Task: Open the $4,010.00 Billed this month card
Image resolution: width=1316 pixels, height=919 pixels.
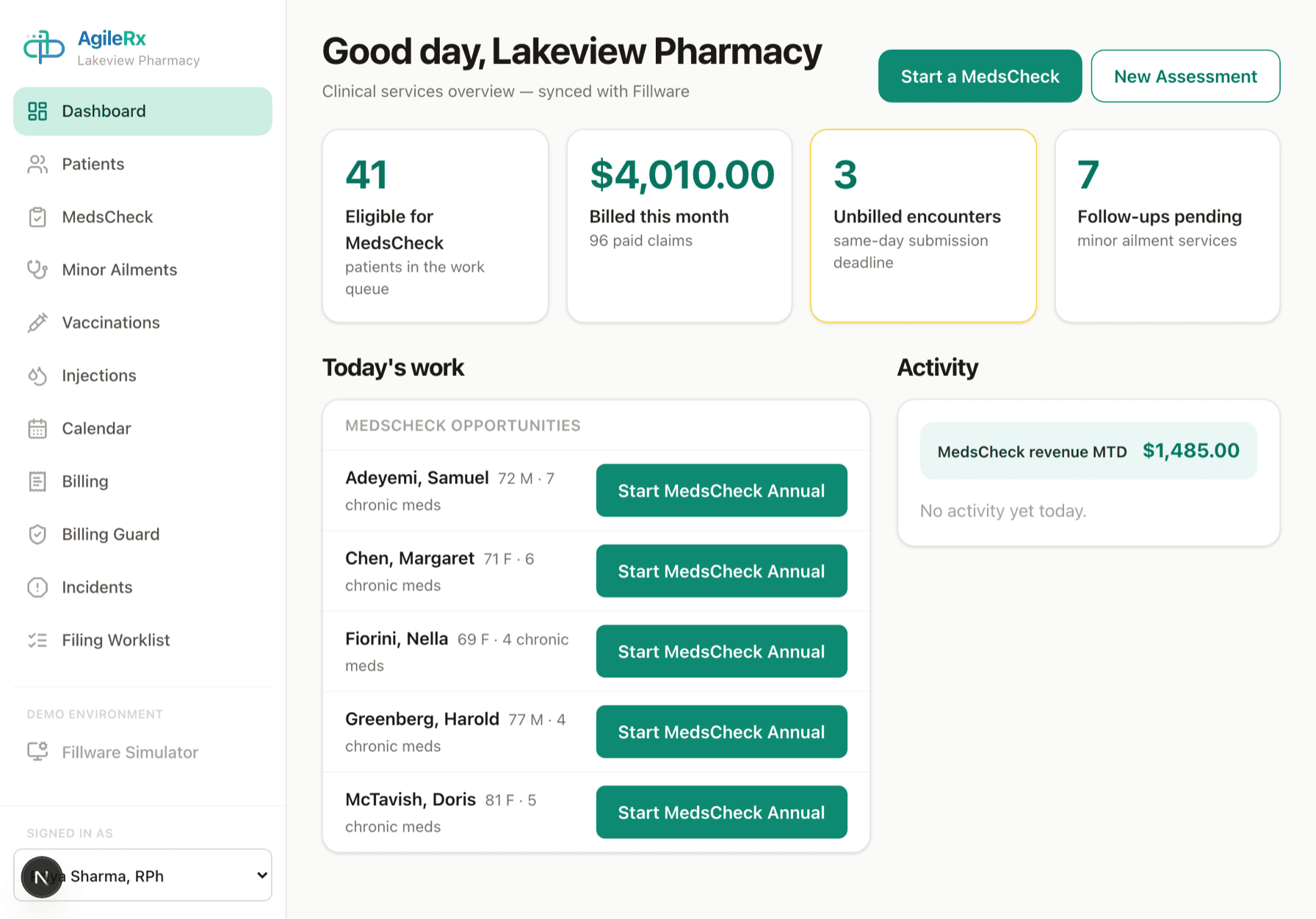Action: [x=679, y=226]
